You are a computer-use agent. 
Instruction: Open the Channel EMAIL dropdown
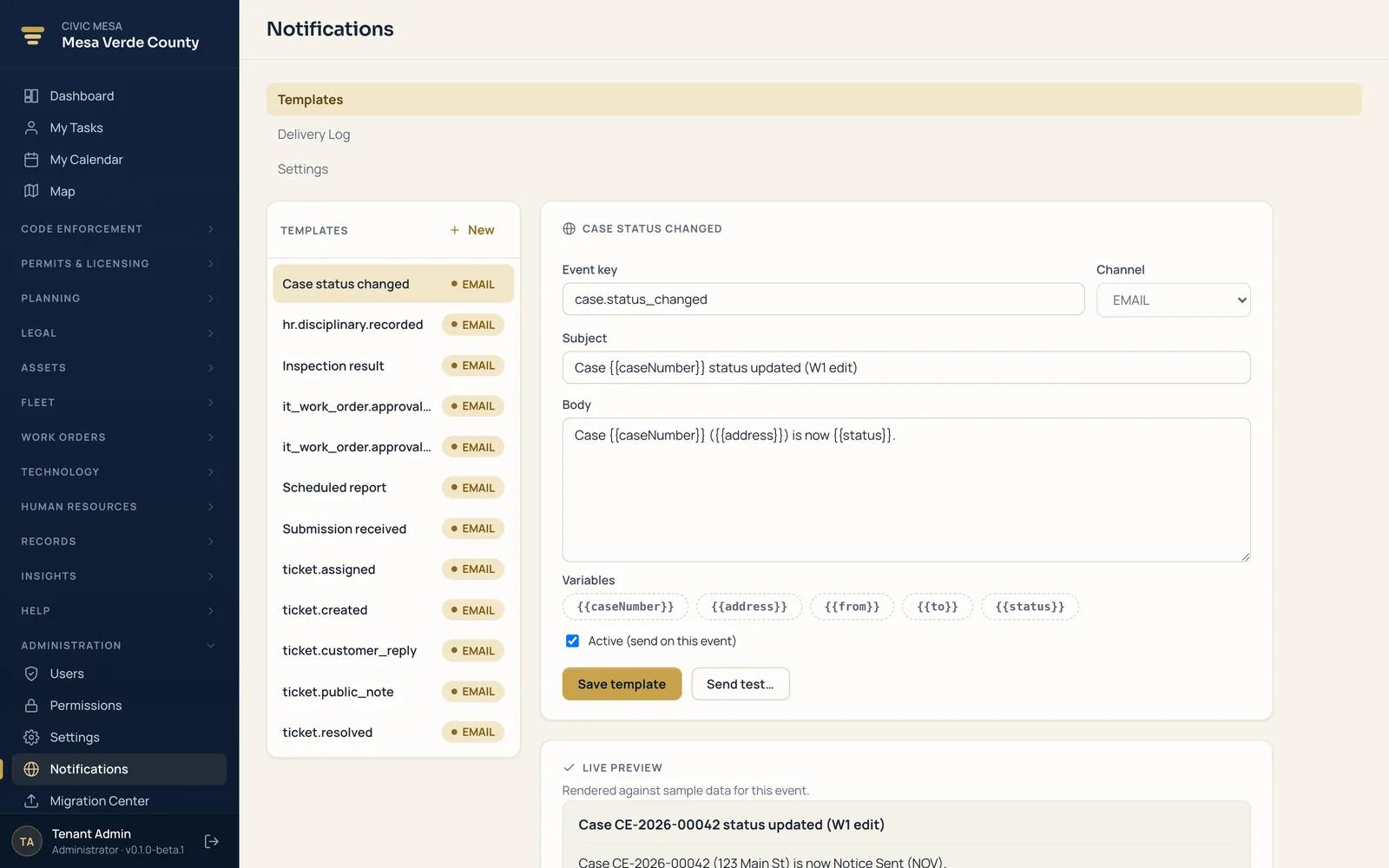pyautogui.click(x=1173, y=300)
